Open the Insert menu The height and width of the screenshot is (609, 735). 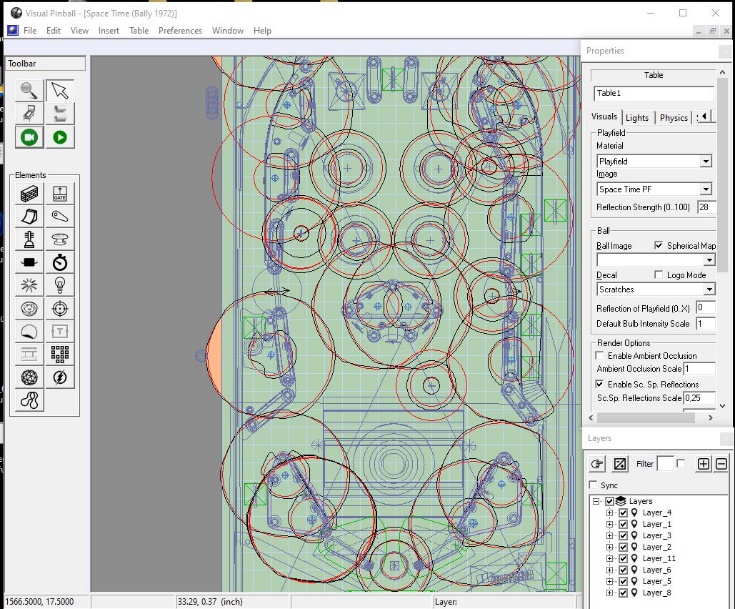pos(108,30)
